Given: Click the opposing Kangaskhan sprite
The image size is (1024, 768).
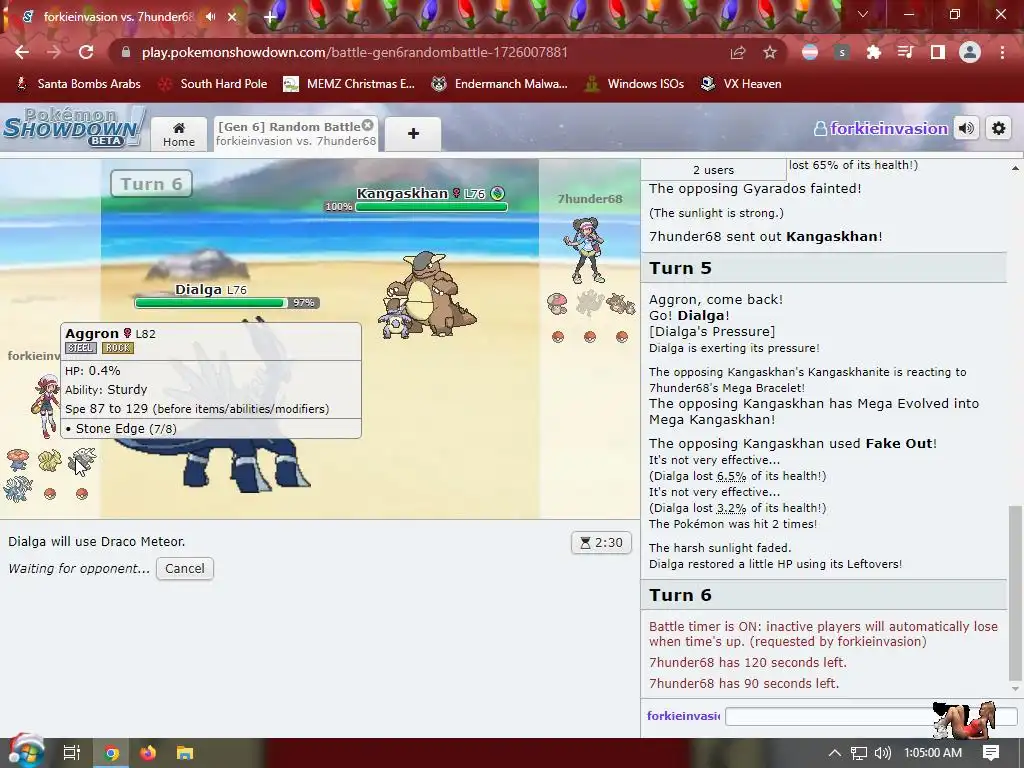Looking at the screenshot, I should coord(428,295).
